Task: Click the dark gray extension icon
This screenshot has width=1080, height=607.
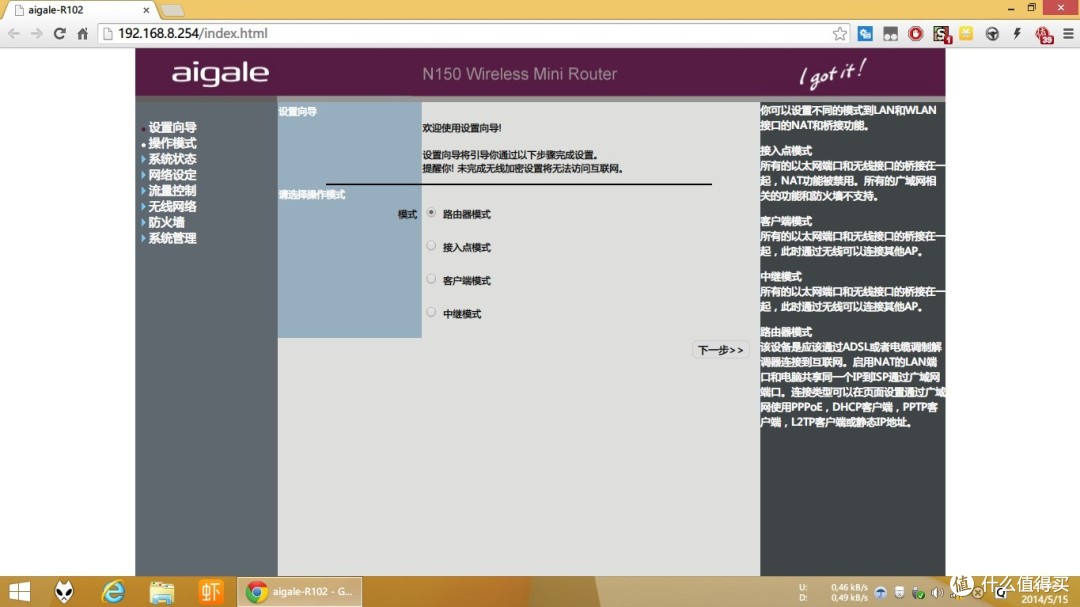Action: (891, 33)
